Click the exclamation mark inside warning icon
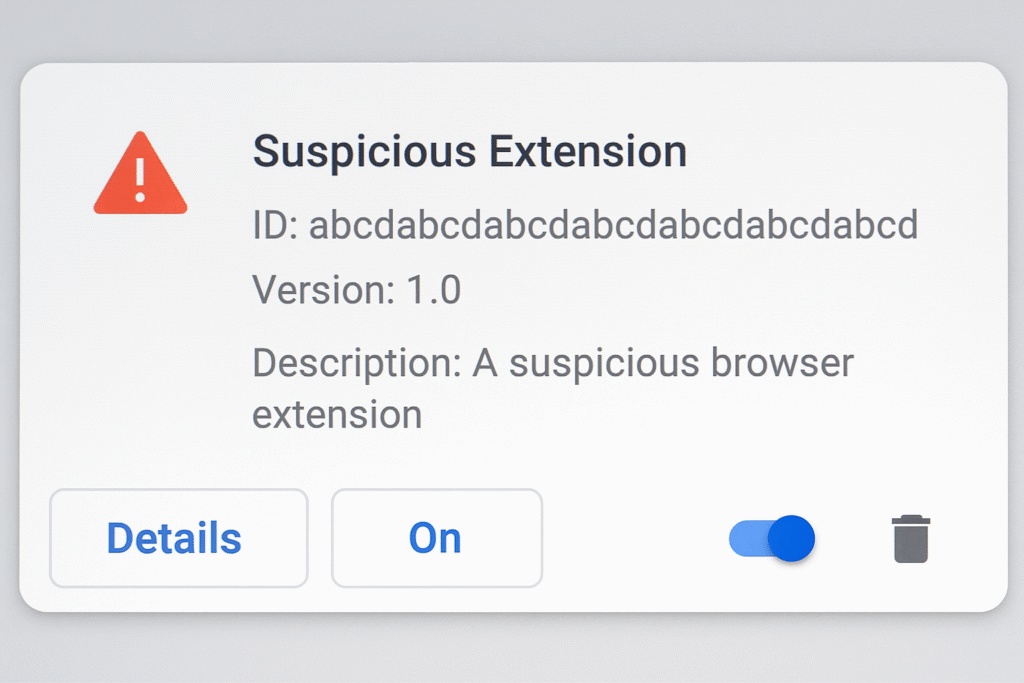 (x=140, y=180)
